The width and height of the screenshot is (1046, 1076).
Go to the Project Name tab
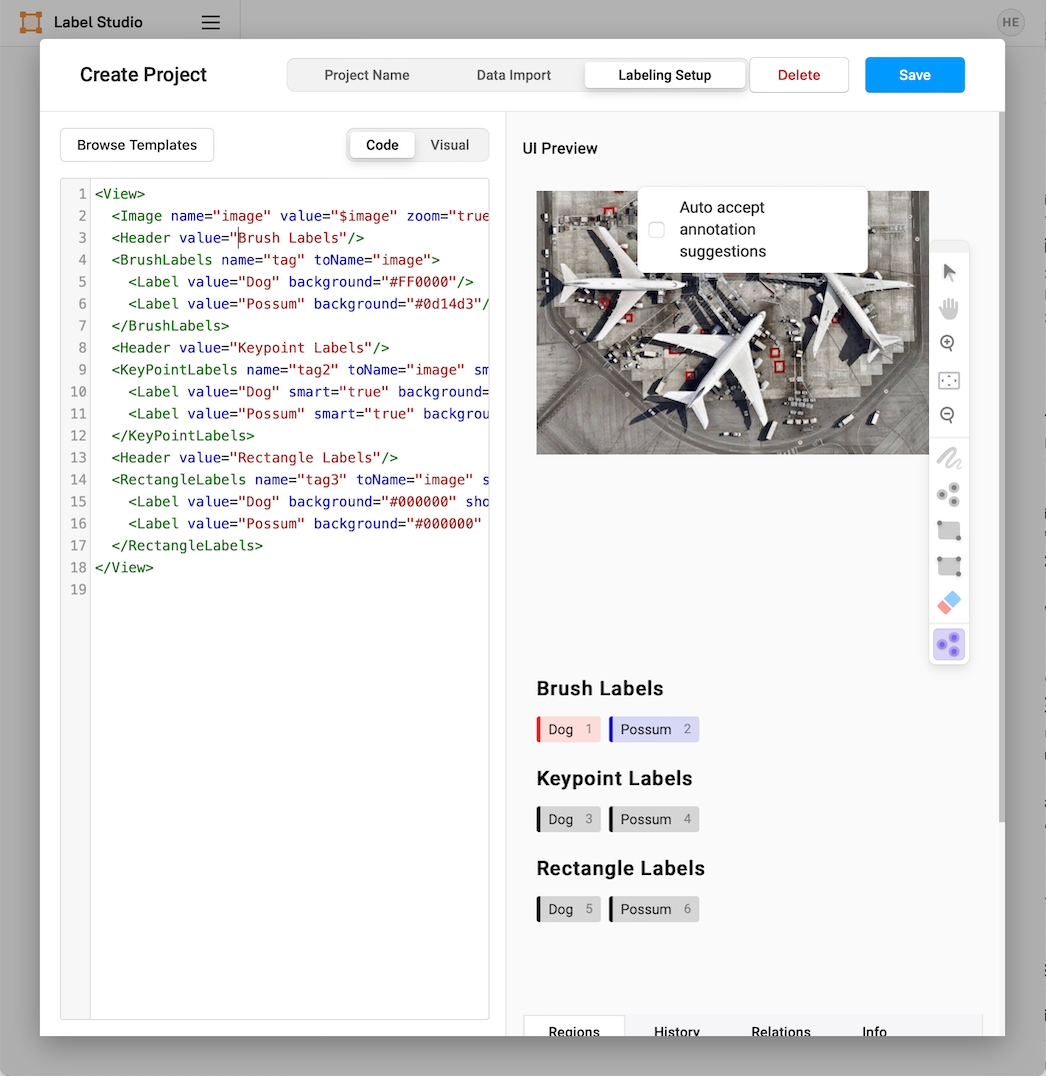(x=367, y=75)
